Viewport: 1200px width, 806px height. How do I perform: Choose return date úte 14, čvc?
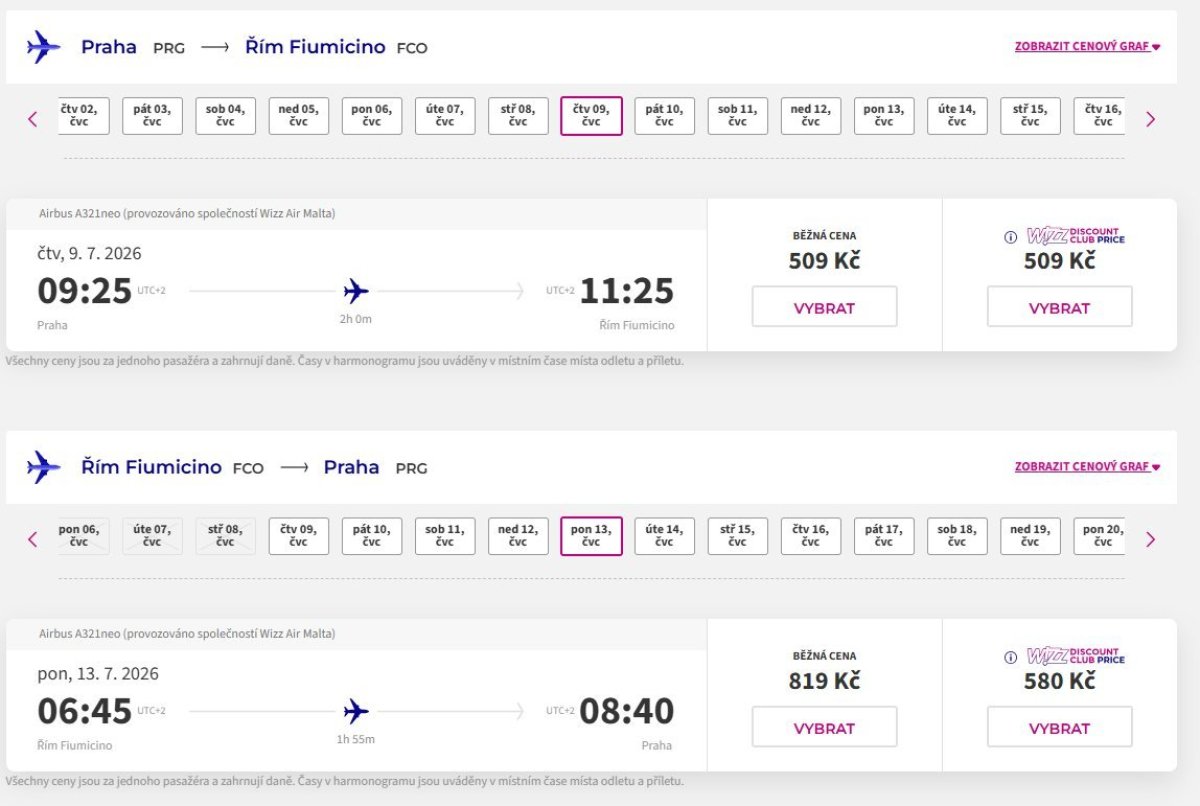[664, 536]
